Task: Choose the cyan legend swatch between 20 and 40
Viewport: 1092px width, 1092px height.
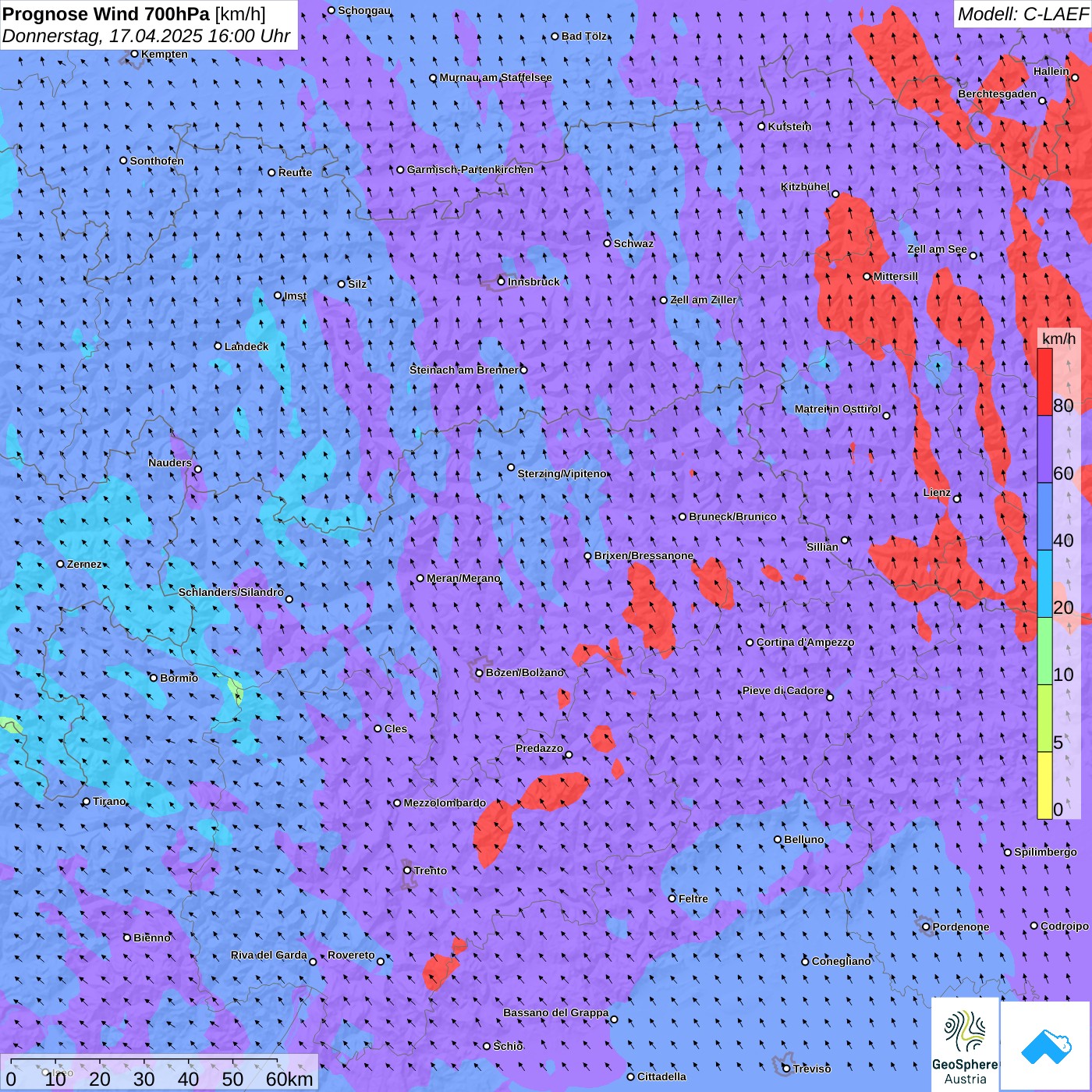Action: coord(1044,583)
